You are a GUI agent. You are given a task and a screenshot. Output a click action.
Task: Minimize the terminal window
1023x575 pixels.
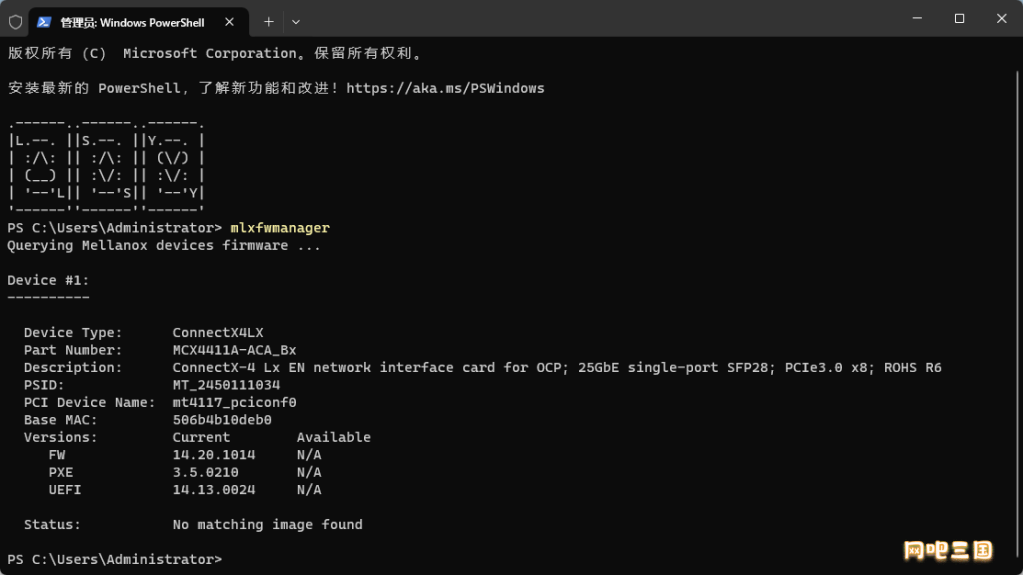pos(917,18)
